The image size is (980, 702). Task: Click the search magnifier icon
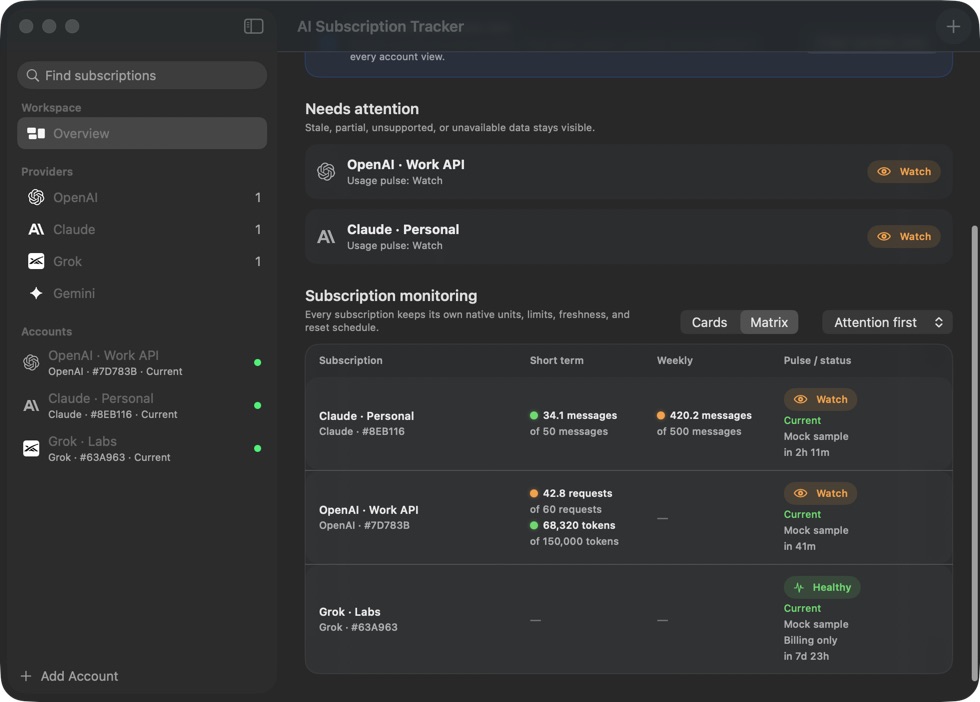[x=32, y=76]
